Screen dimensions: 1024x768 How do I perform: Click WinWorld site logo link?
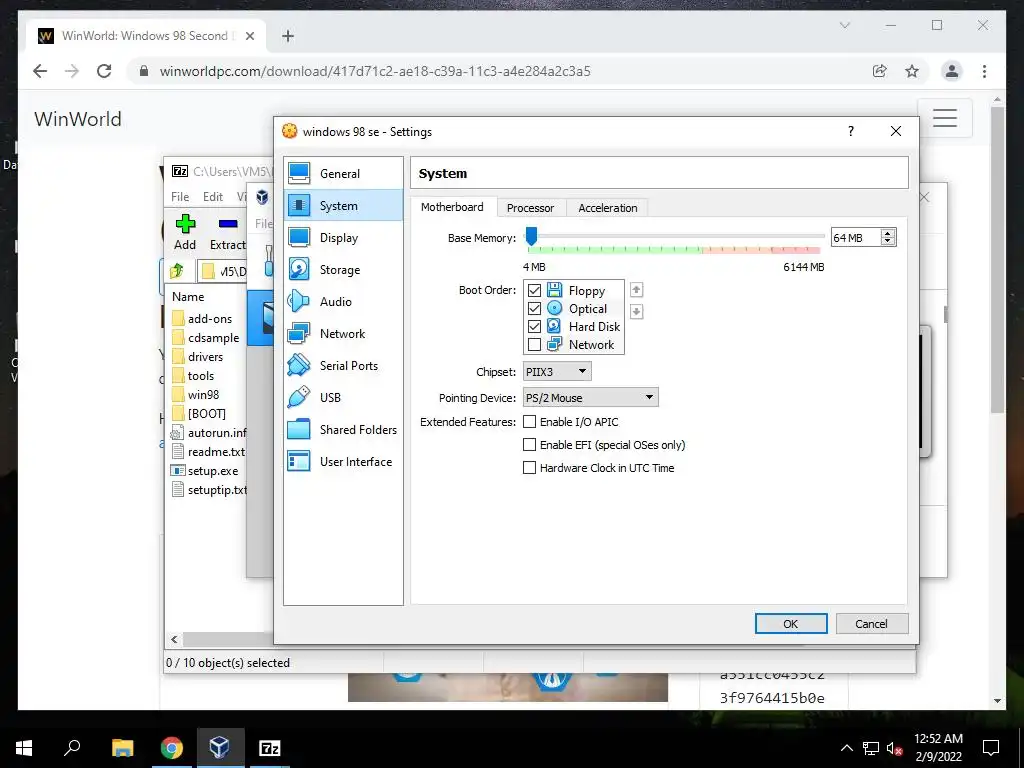78,119
